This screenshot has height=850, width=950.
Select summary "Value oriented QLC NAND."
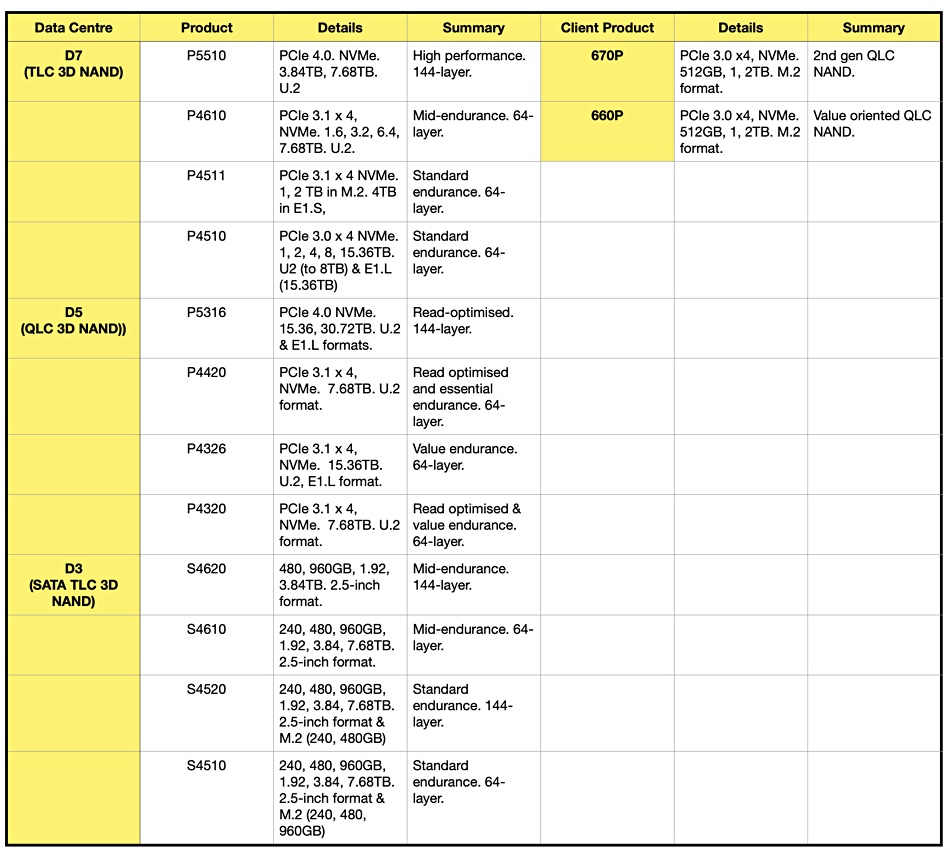click(x=874, y=131)
